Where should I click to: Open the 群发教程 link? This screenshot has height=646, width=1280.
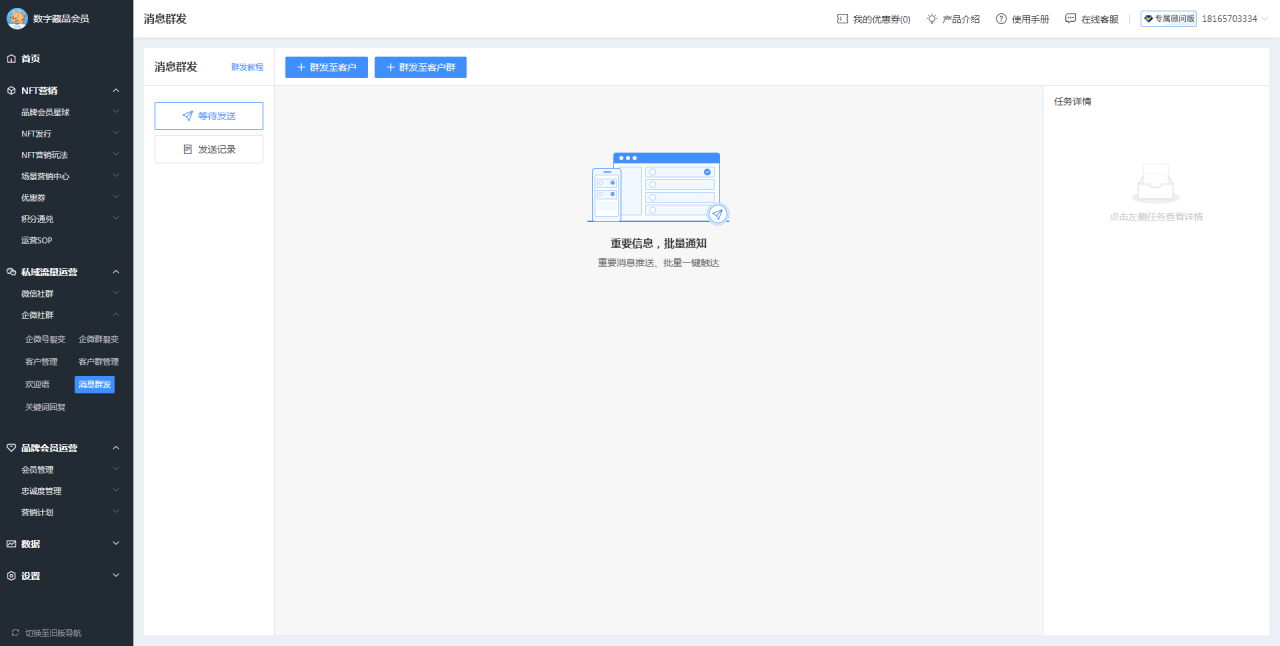tap(247, 66)
